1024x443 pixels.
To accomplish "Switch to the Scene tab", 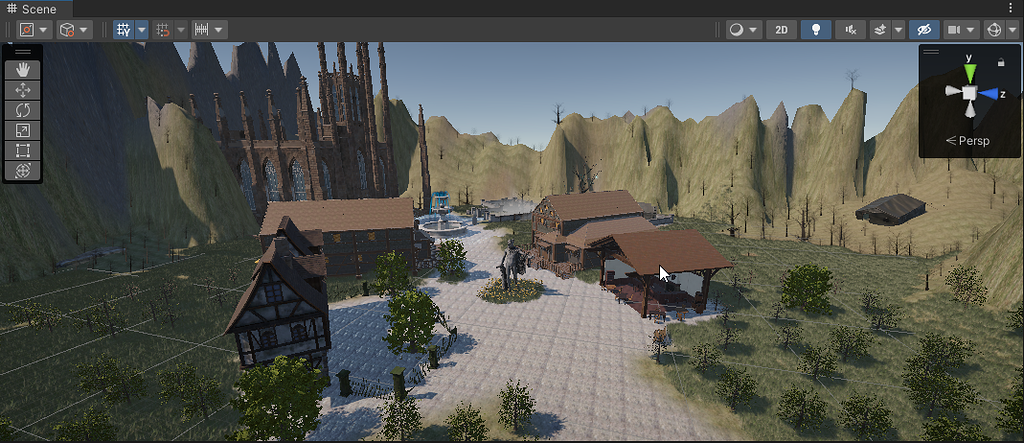I will [x=33, y=9].
